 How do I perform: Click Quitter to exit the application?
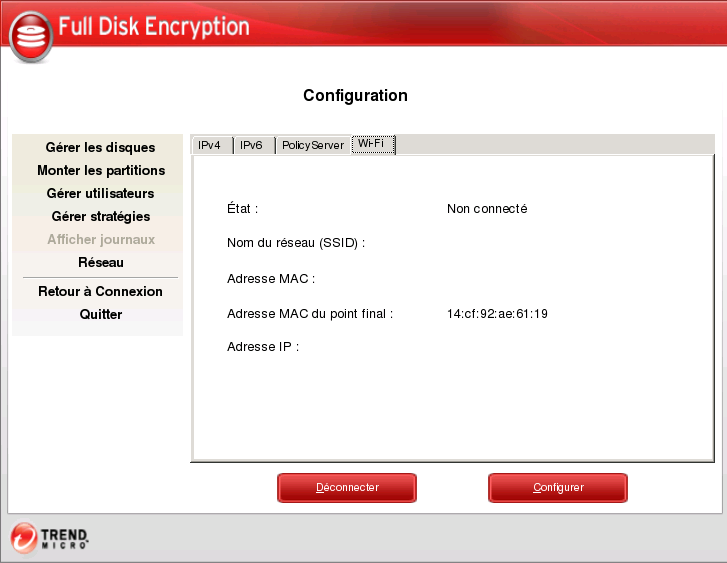click(x=101, y=315)
